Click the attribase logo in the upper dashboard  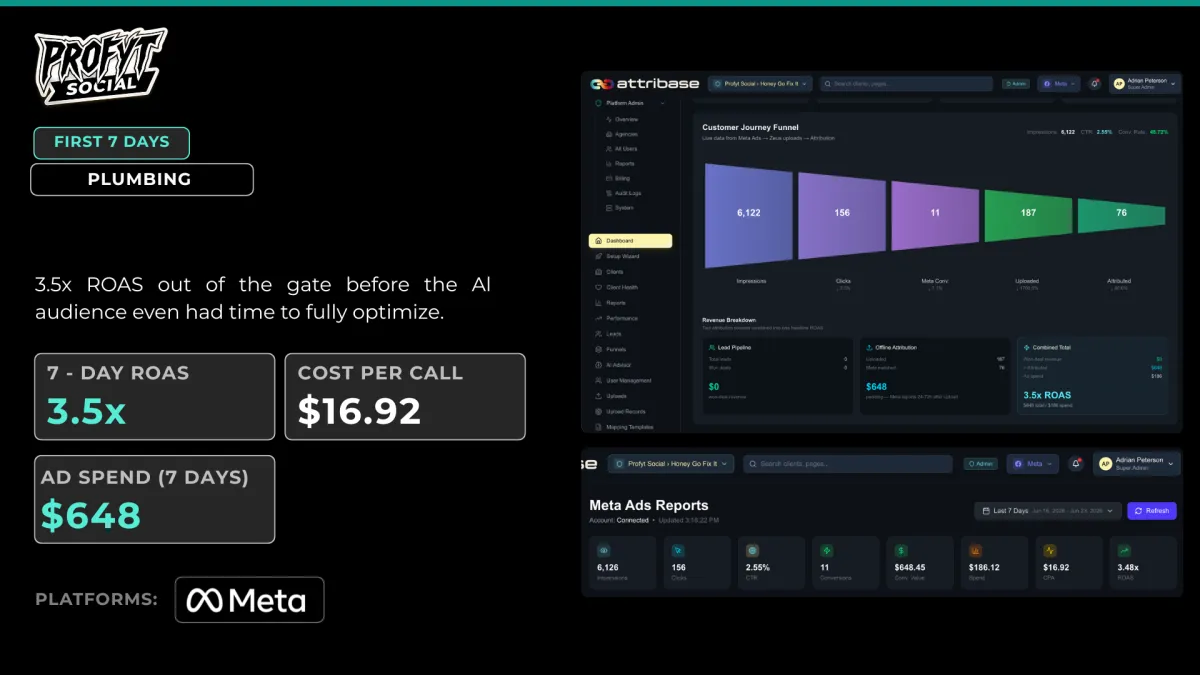point(644,84)
